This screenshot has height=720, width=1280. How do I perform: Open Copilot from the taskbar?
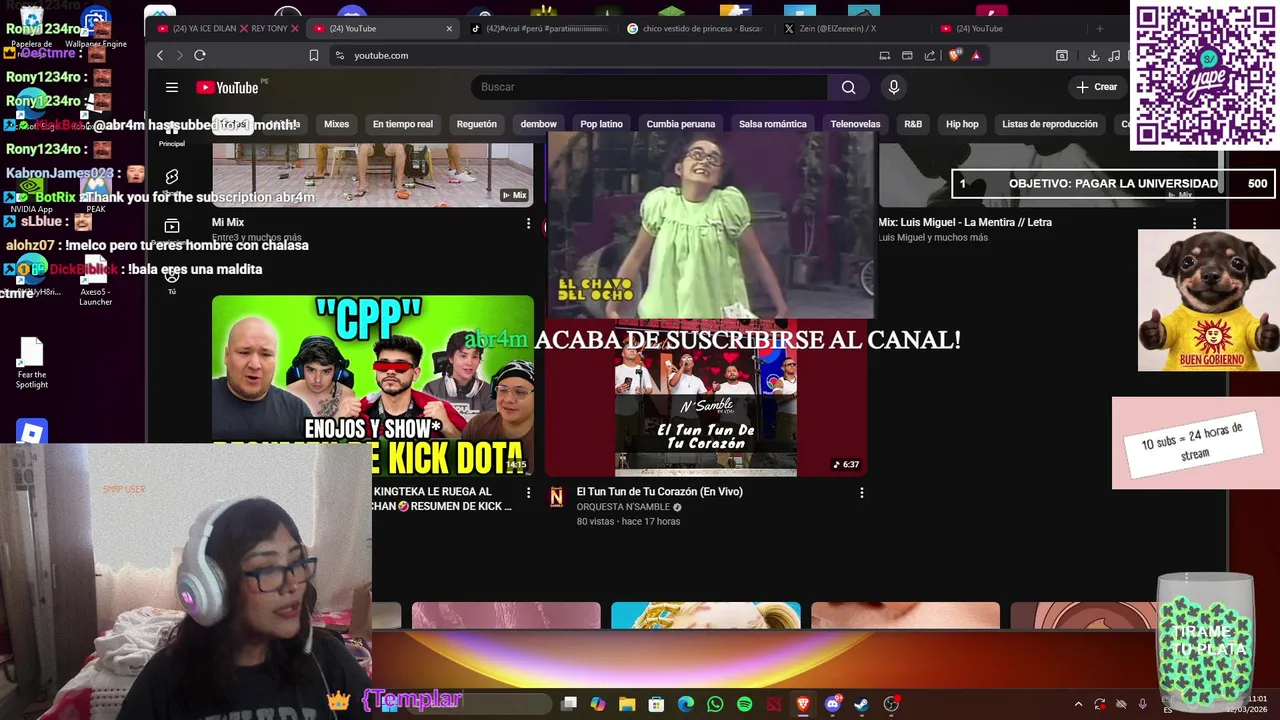(598, 704)
